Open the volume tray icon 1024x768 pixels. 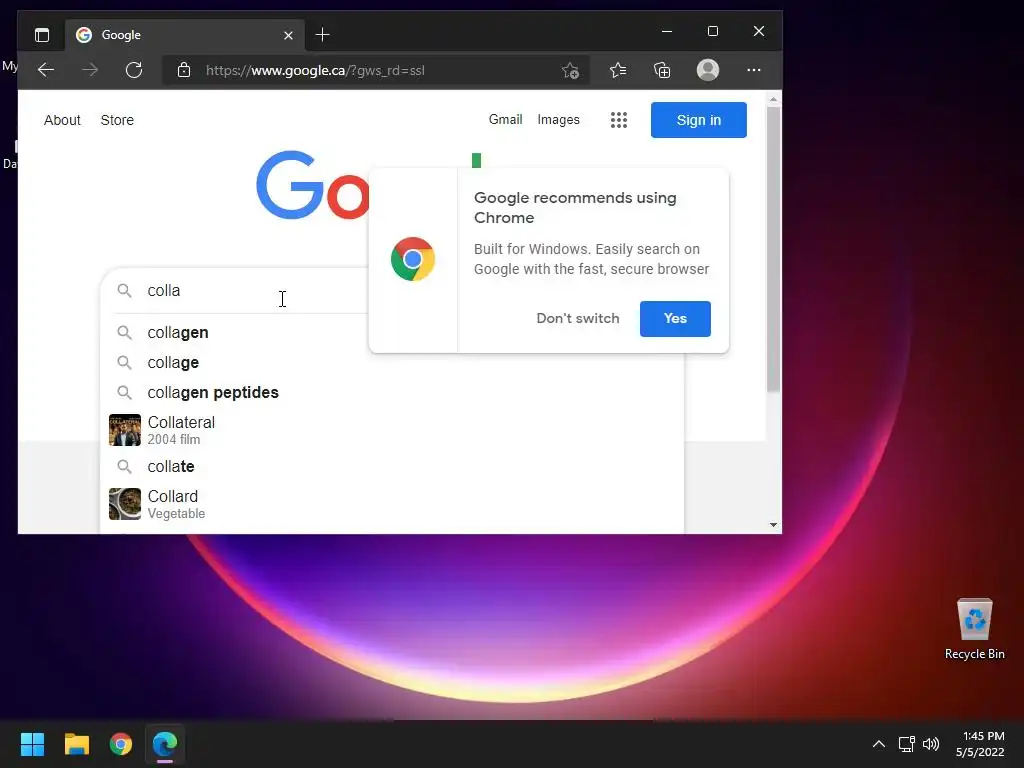[x=931, y=744]
